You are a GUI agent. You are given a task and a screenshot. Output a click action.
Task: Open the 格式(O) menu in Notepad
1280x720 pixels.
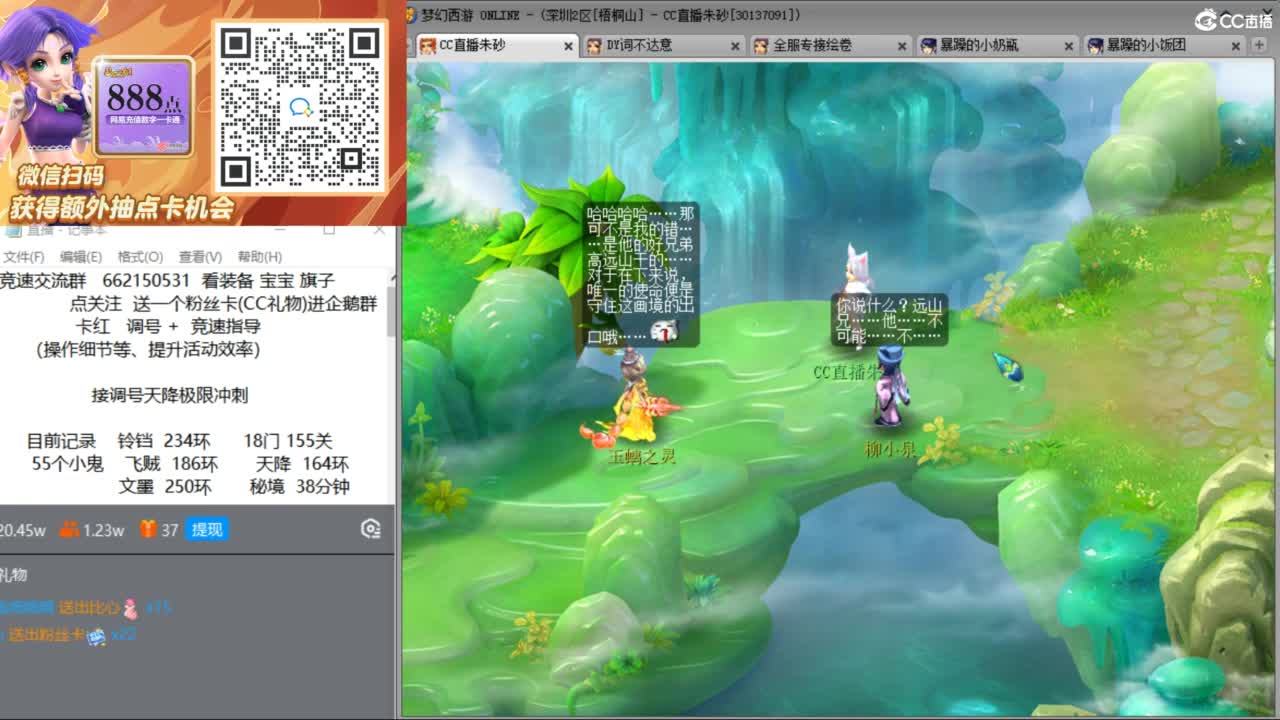coord(138,256)
